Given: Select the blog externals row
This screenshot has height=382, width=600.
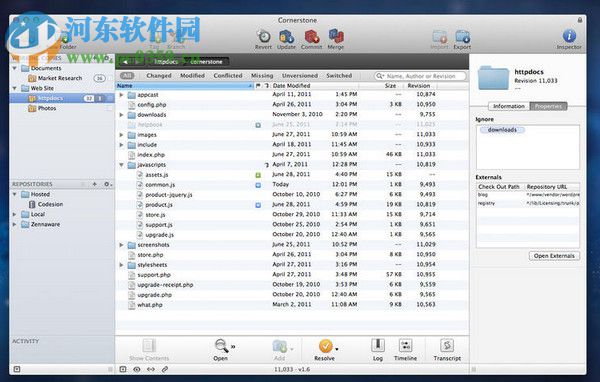Looking at the screenshot, I should tap(528, 195).
